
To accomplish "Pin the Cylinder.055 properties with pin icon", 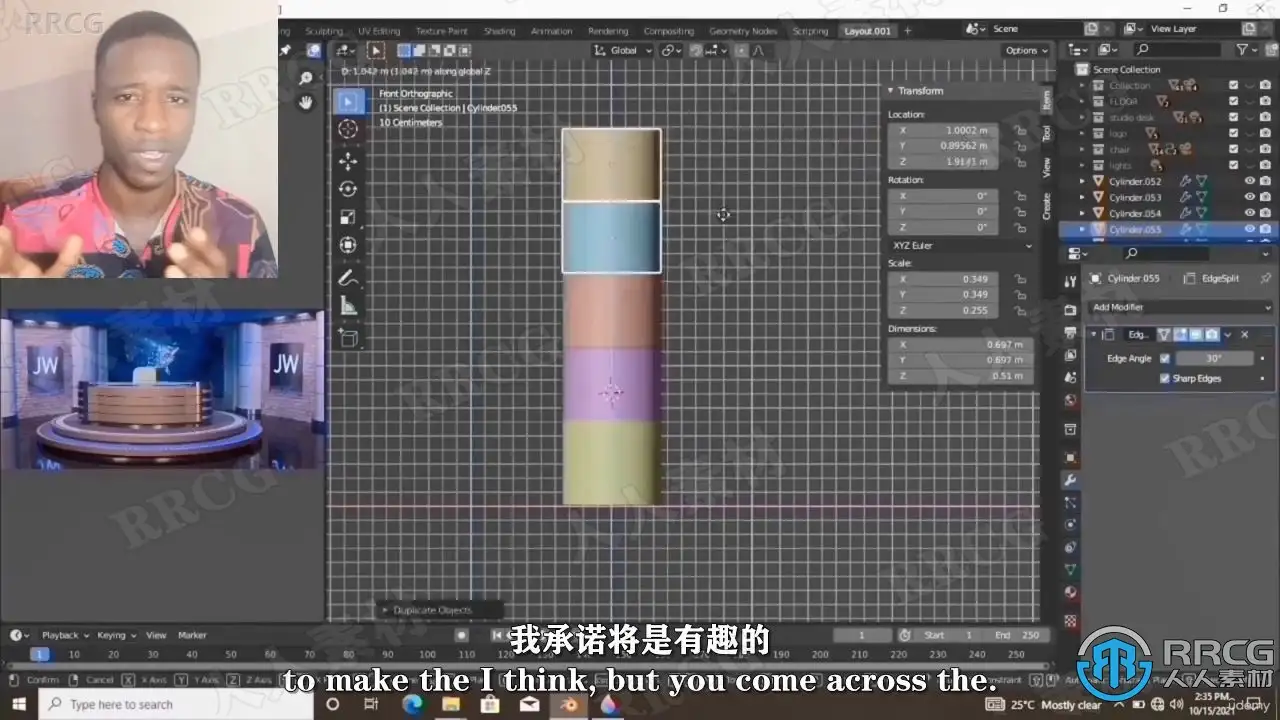I will [x=1266, y=278].
